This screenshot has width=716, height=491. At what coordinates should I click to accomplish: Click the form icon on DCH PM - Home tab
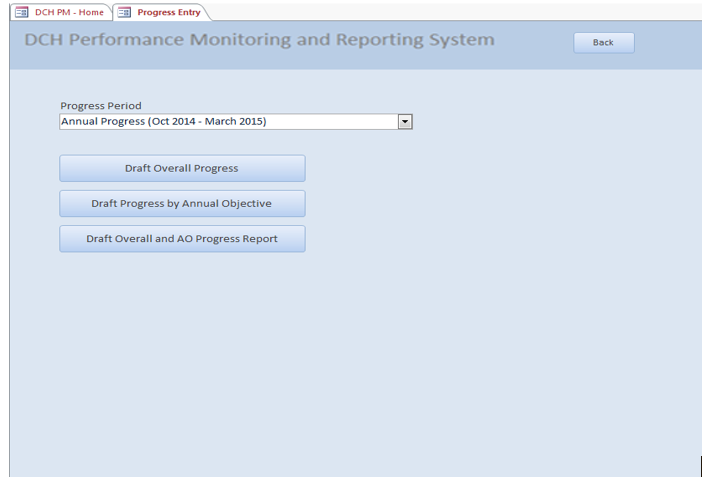[x=21, y=12]
